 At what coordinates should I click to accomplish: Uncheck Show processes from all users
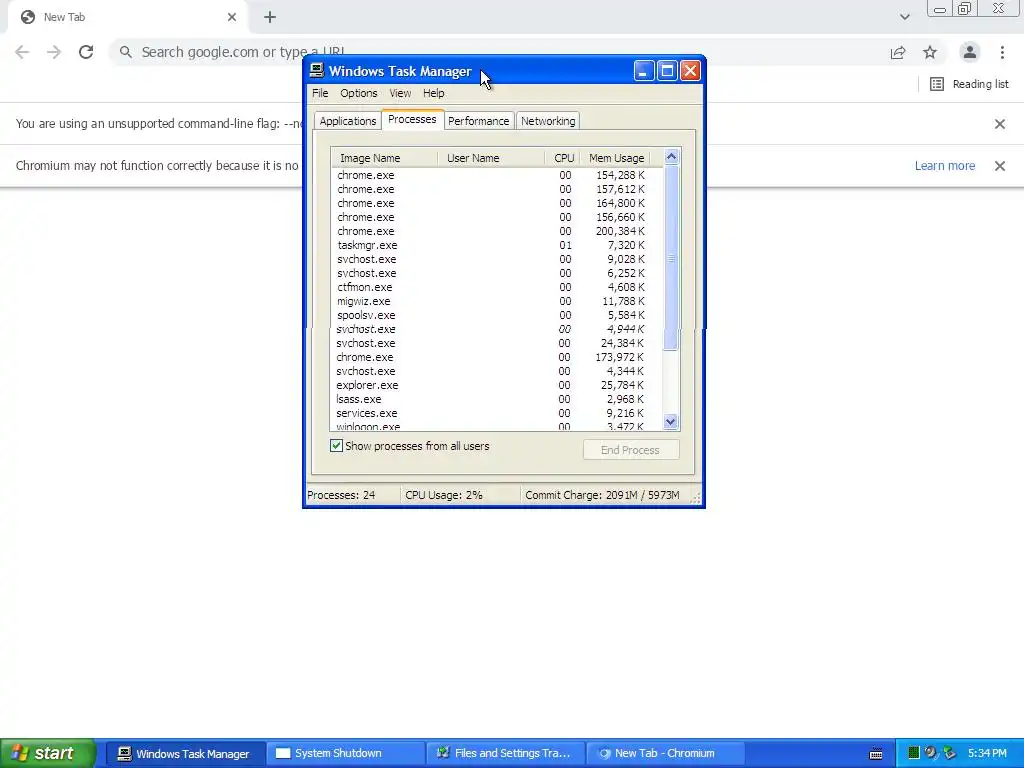pyautogui.click(x=336, y=446)
